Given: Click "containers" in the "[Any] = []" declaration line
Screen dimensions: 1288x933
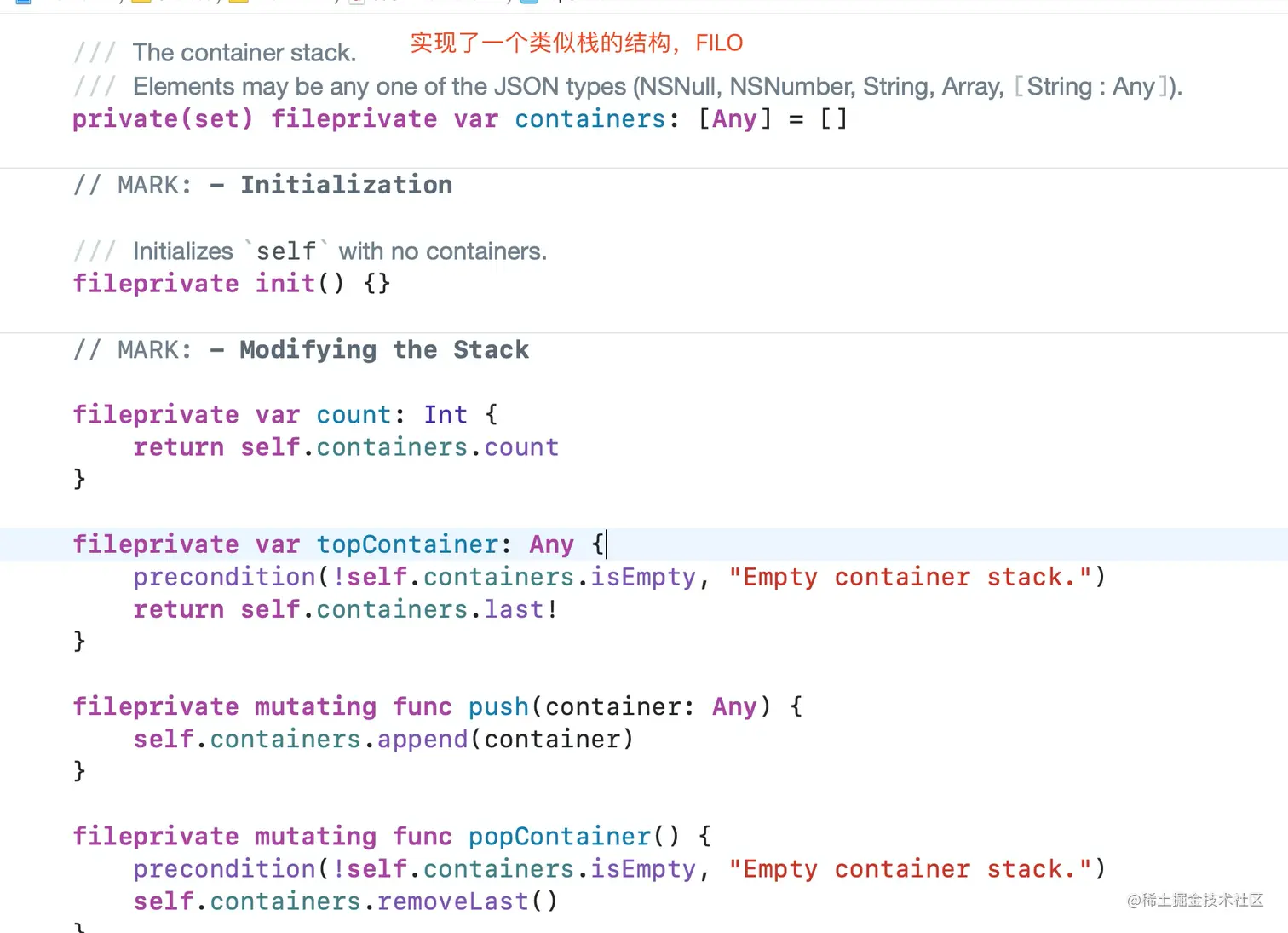Looking at the screenshot, I should pos(589,119).
